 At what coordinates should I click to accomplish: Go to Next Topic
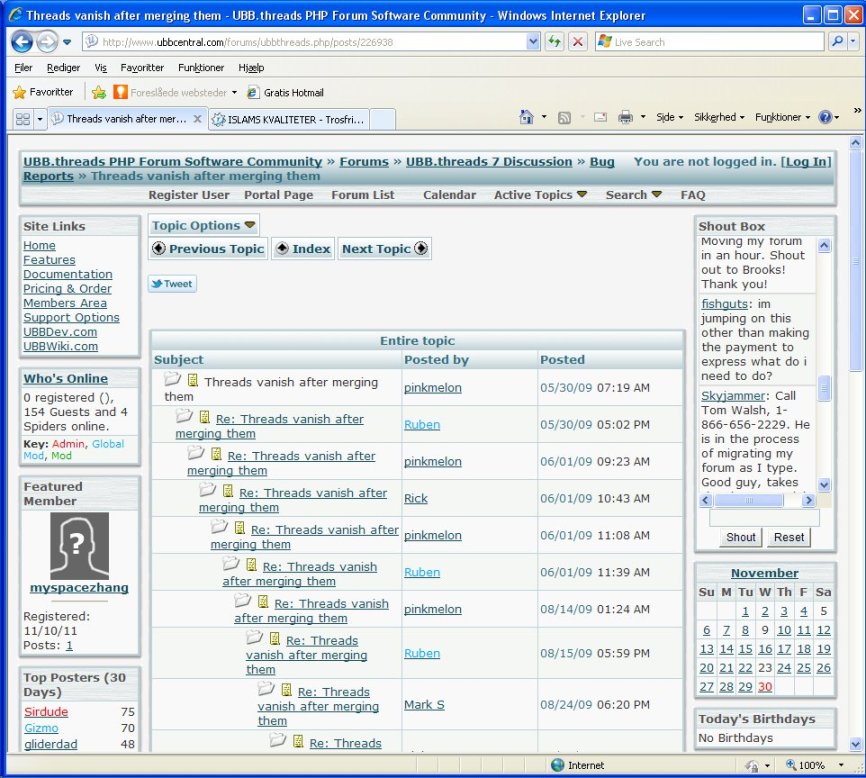[x=384, y=249]
